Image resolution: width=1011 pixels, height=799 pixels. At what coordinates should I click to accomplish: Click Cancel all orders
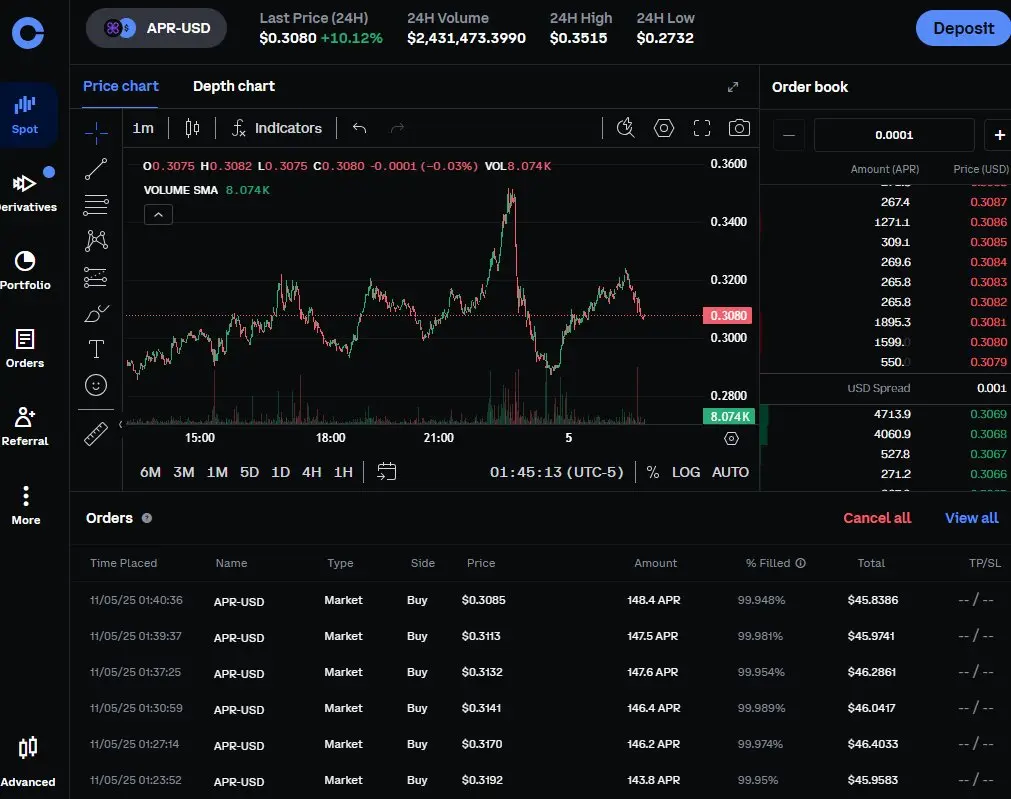coord(877,518)
